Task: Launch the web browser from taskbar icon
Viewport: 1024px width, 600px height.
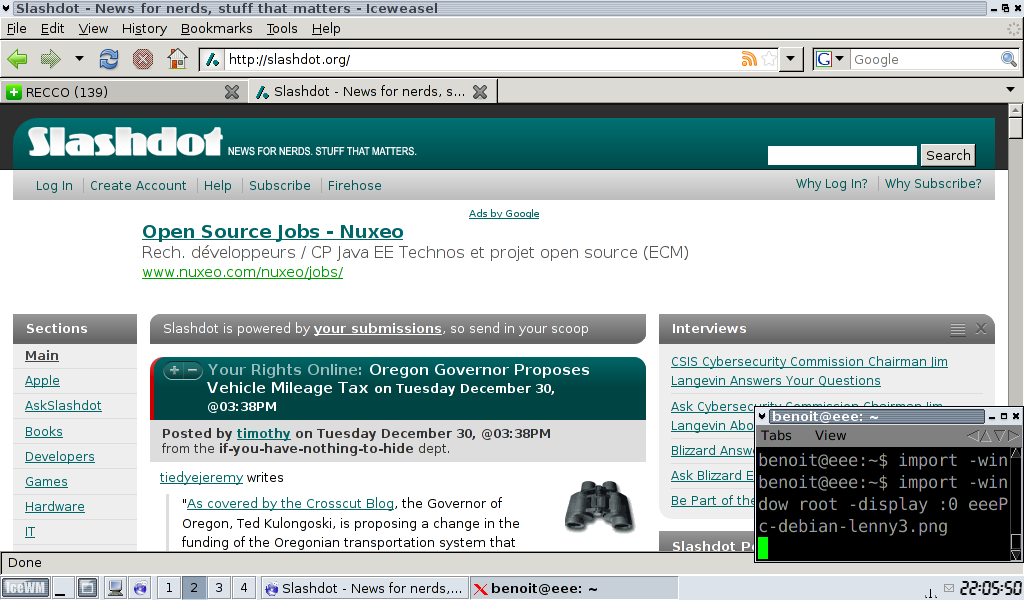Action: [x=140, y=588]
